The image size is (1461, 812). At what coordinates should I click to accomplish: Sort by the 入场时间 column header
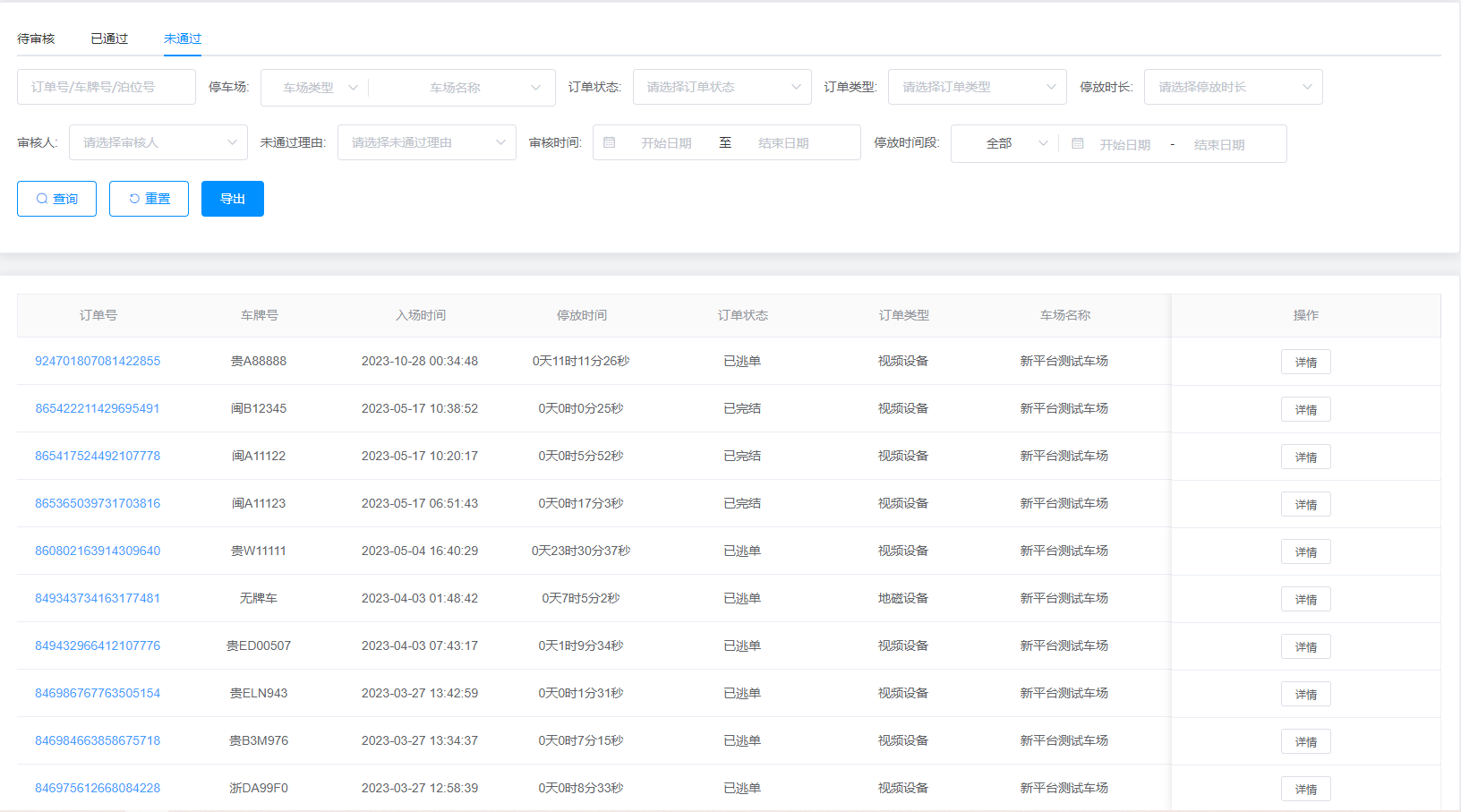(x=420, y=315)
